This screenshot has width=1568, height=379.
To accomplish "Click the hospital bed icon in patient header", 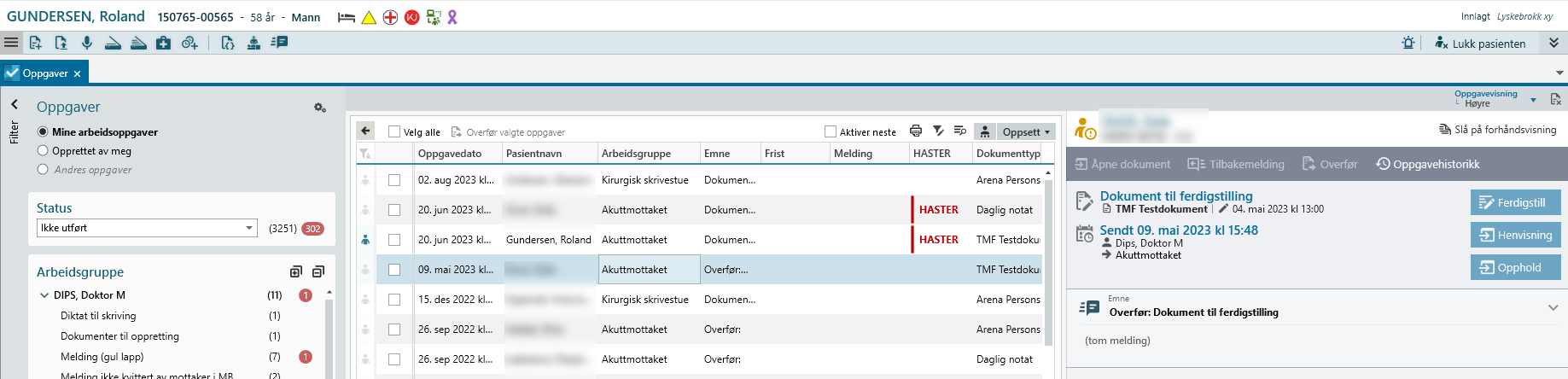I will 347,17.
